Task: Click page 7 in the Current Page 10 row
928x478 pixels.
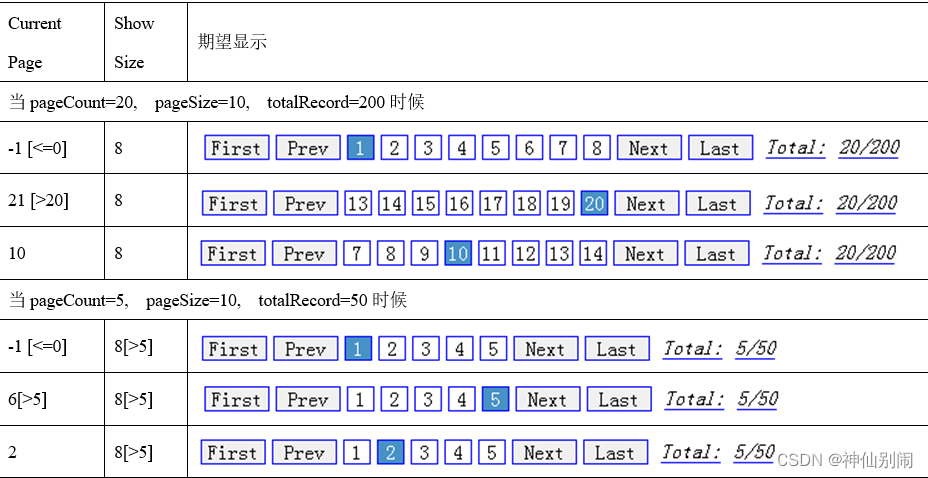Action: click(x=356, y=253)
